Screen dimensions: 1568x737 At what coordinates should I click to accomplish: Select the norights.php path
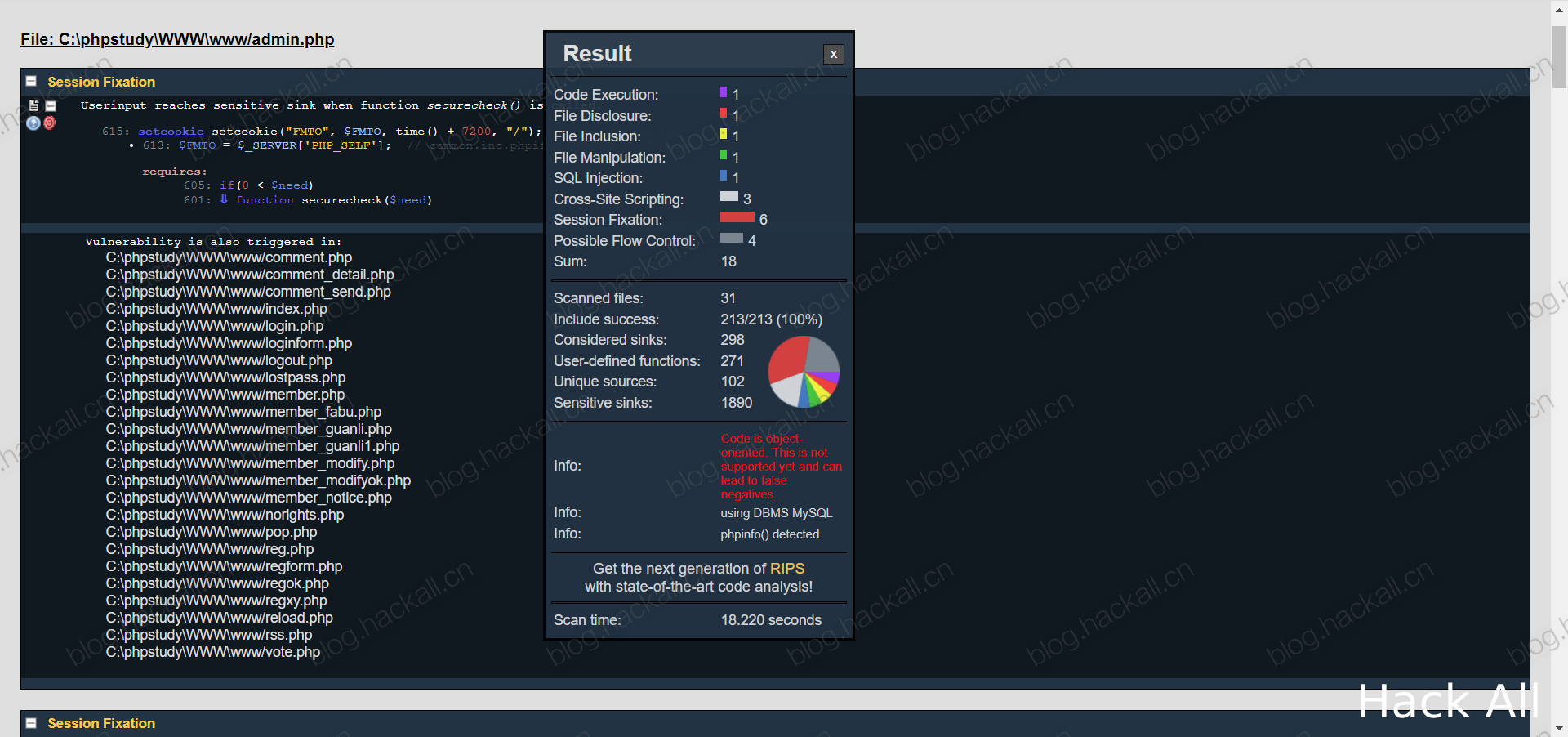(225, 515)
